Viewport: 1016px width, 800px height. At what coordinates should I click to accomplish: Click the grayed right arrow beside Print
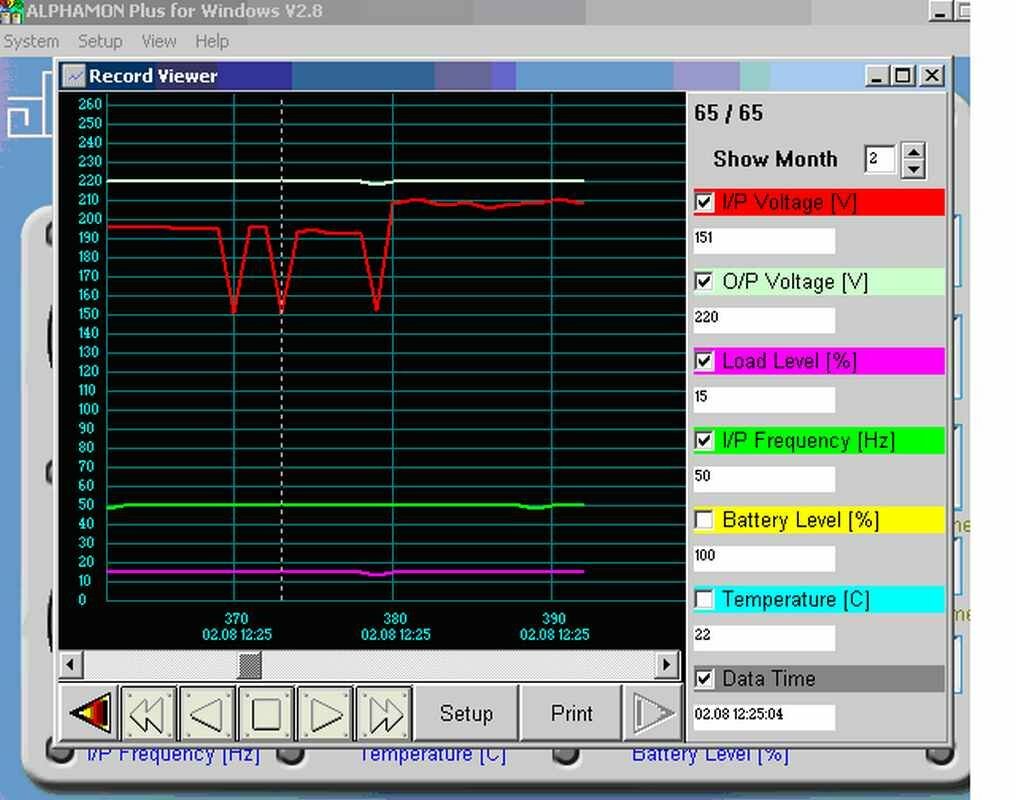654,714
